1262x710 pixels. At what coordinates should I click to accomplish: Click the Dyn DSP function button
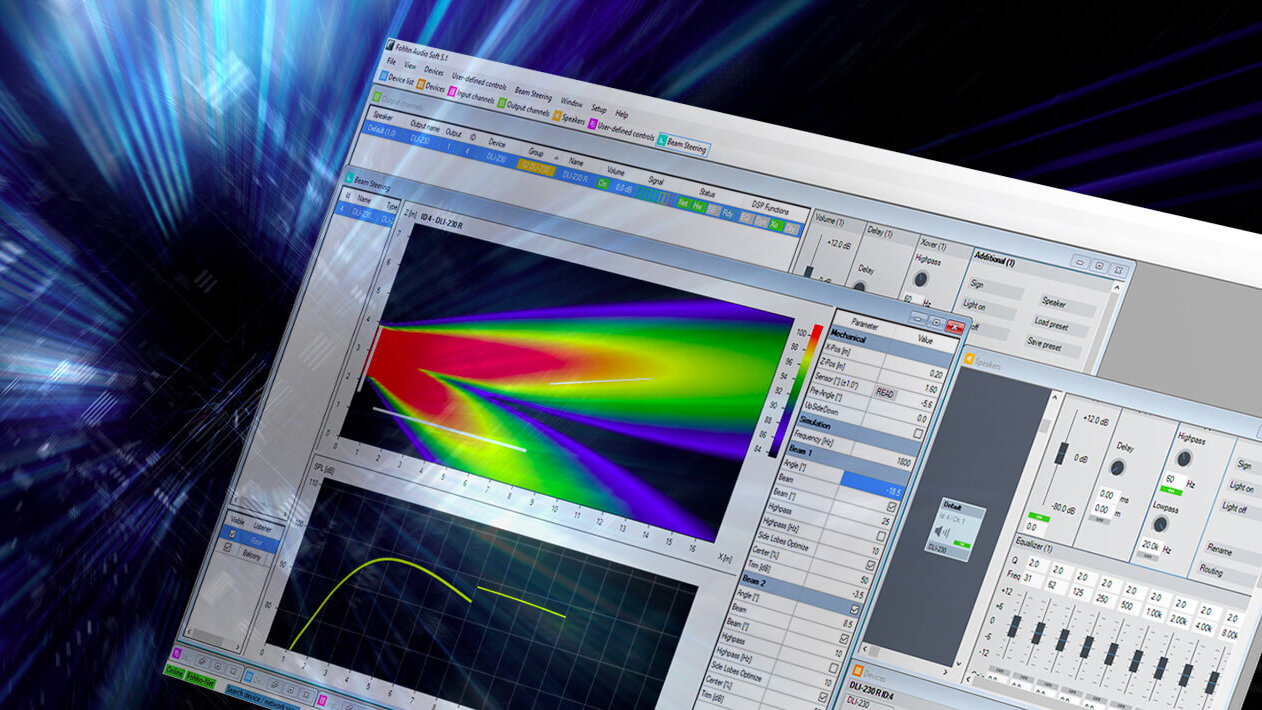pyautogui.click(x=761, y=220)
